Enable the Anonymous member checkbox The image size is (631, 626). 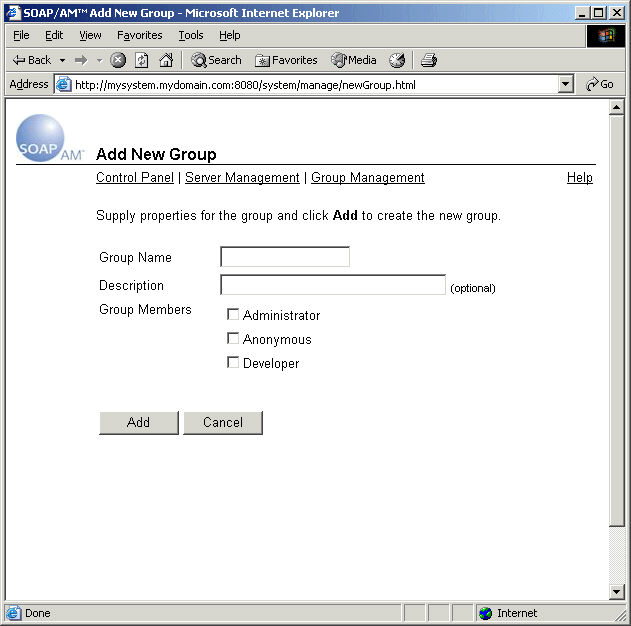[x=233, y=339]
